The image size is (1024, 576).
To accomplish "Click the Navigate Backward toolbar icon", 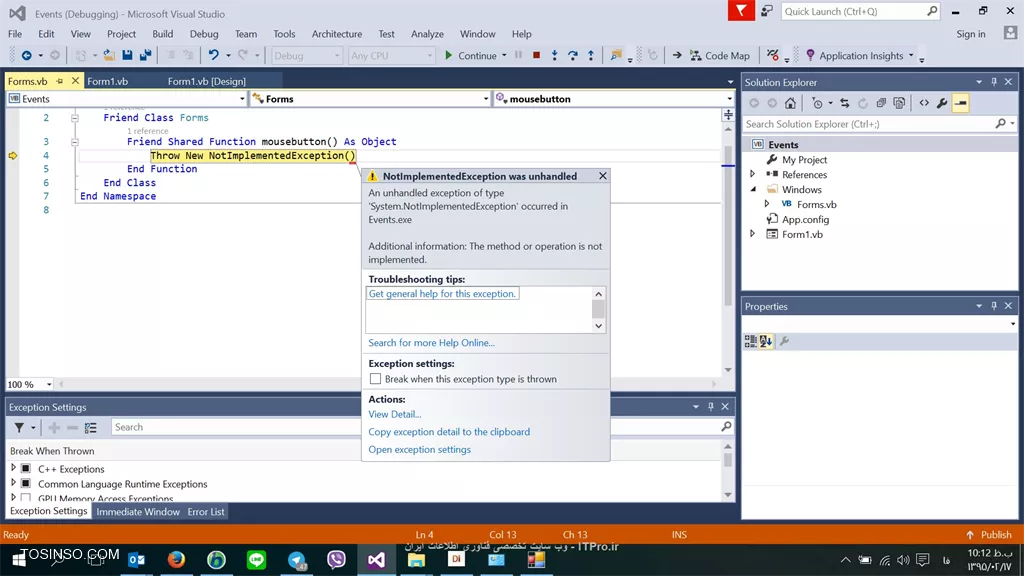I will [x=27, y=56].
